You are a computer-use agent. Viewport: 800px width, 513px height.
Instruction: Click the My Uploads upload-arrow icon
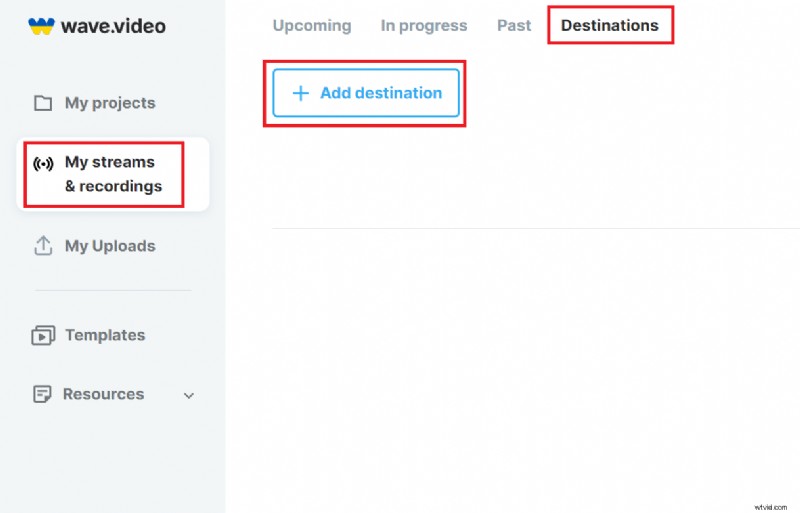tap(43, 246)
